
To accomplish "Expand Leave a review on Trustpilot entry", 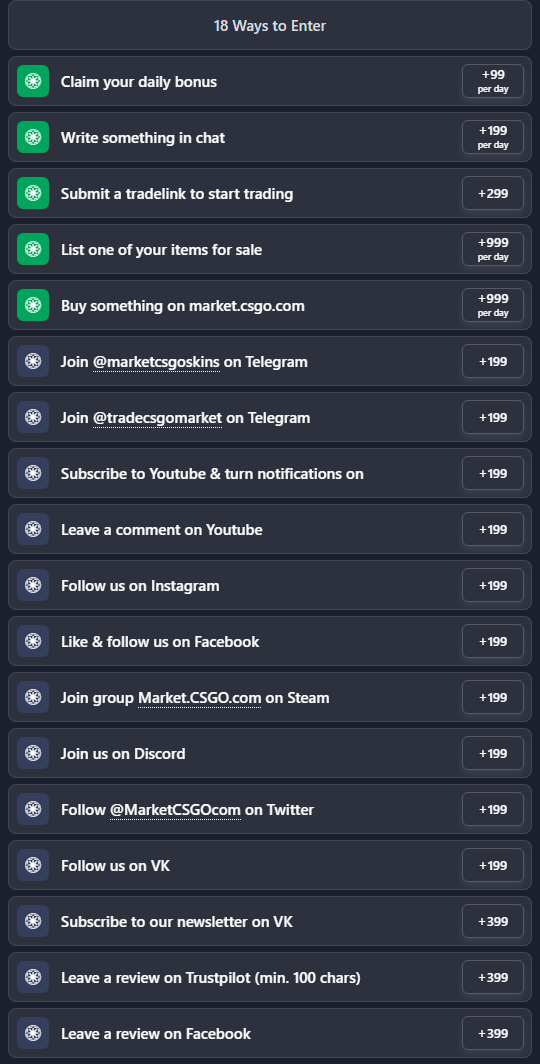I will coord(270,977).
